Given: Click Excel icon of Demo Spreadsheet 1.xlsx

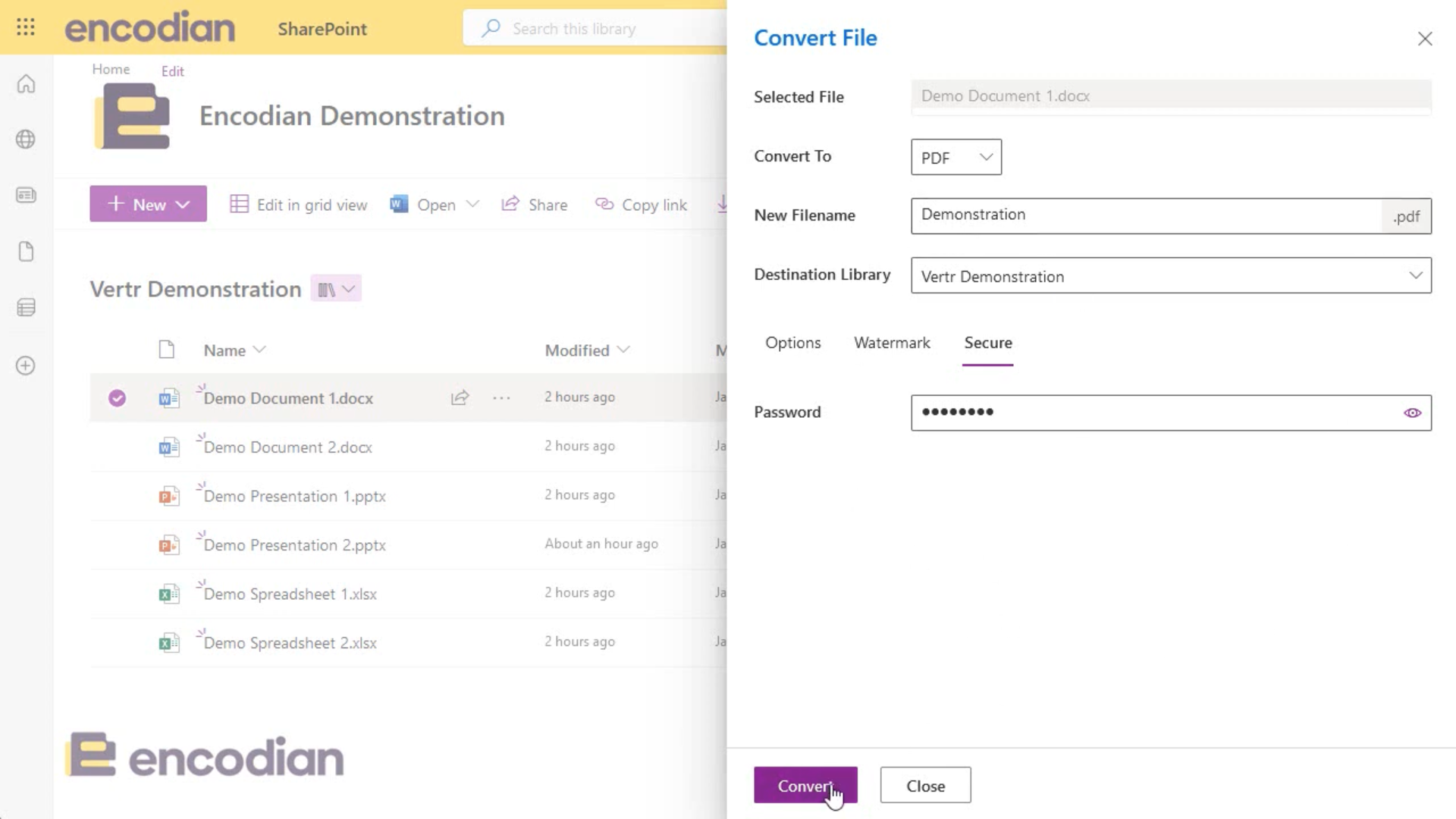Looking at the screenshot, I should point(168,594).
